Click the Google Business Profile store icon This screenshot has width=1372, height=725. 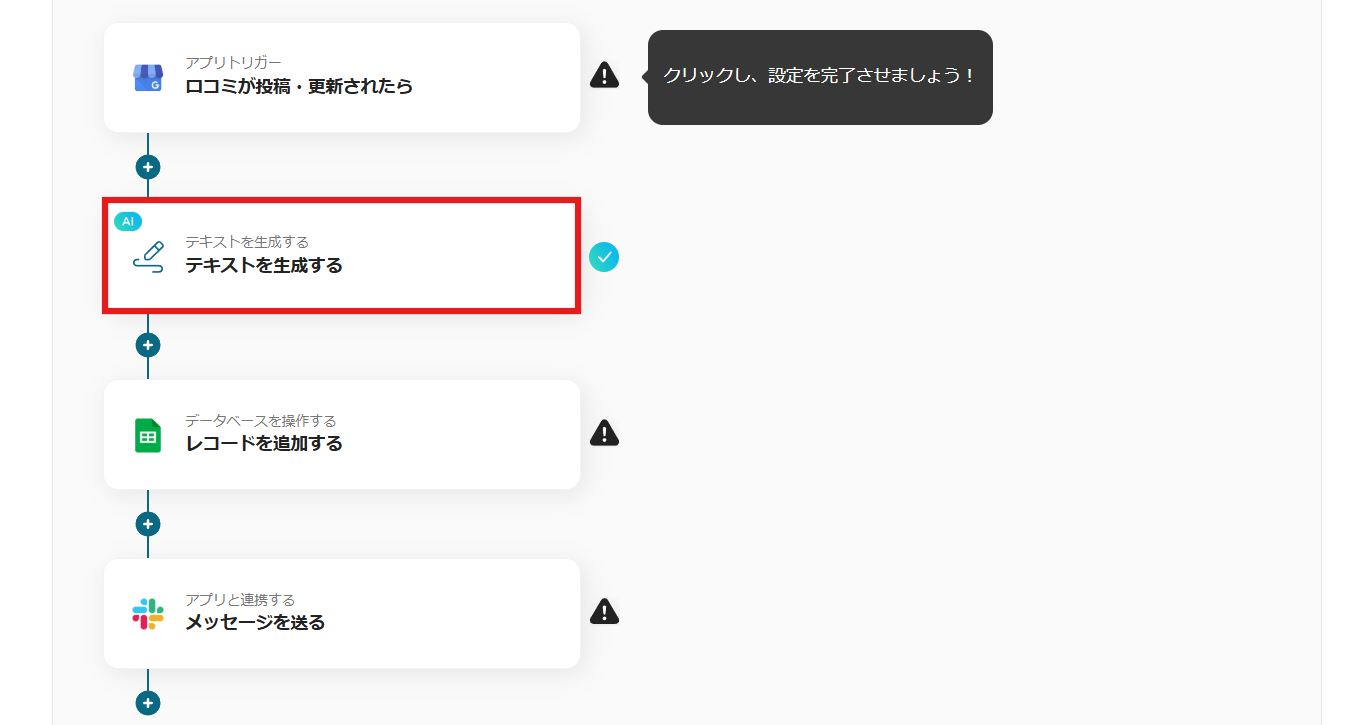148,78
